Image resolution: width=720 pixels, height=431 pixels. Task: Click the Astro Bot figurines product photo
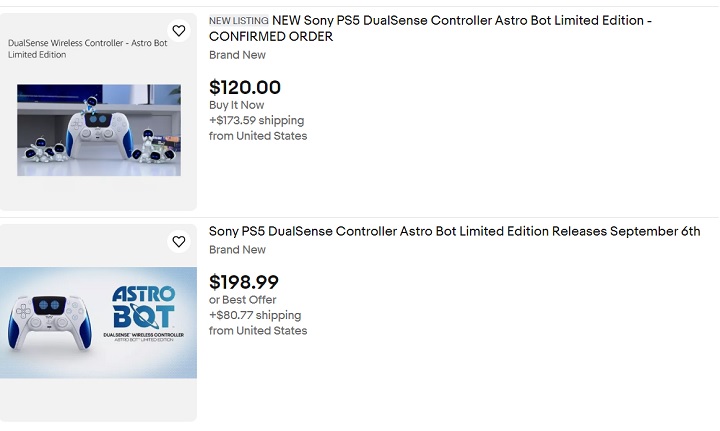click(x=99, y=130)
